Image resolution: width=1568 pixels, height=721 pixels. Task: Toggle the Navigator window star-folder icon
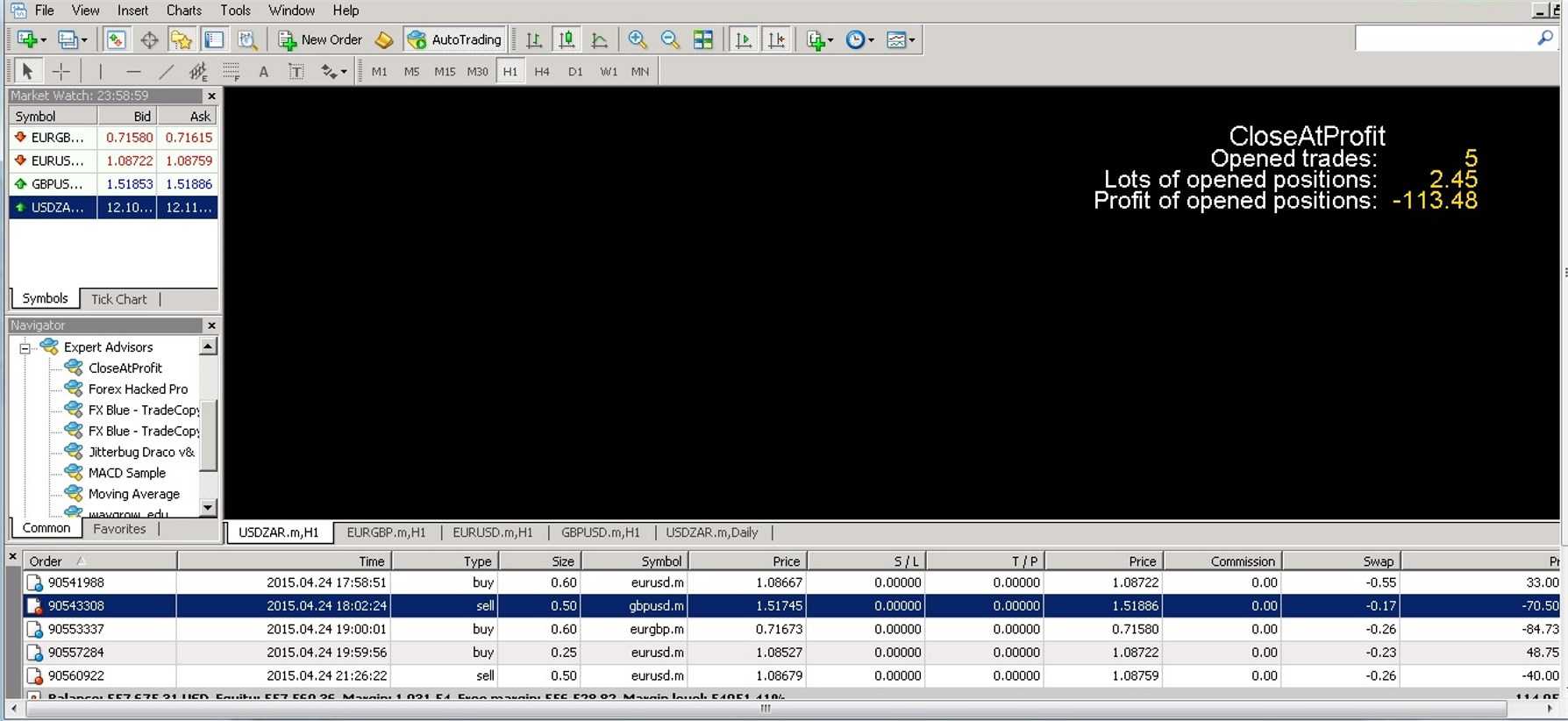click(182, 39)
